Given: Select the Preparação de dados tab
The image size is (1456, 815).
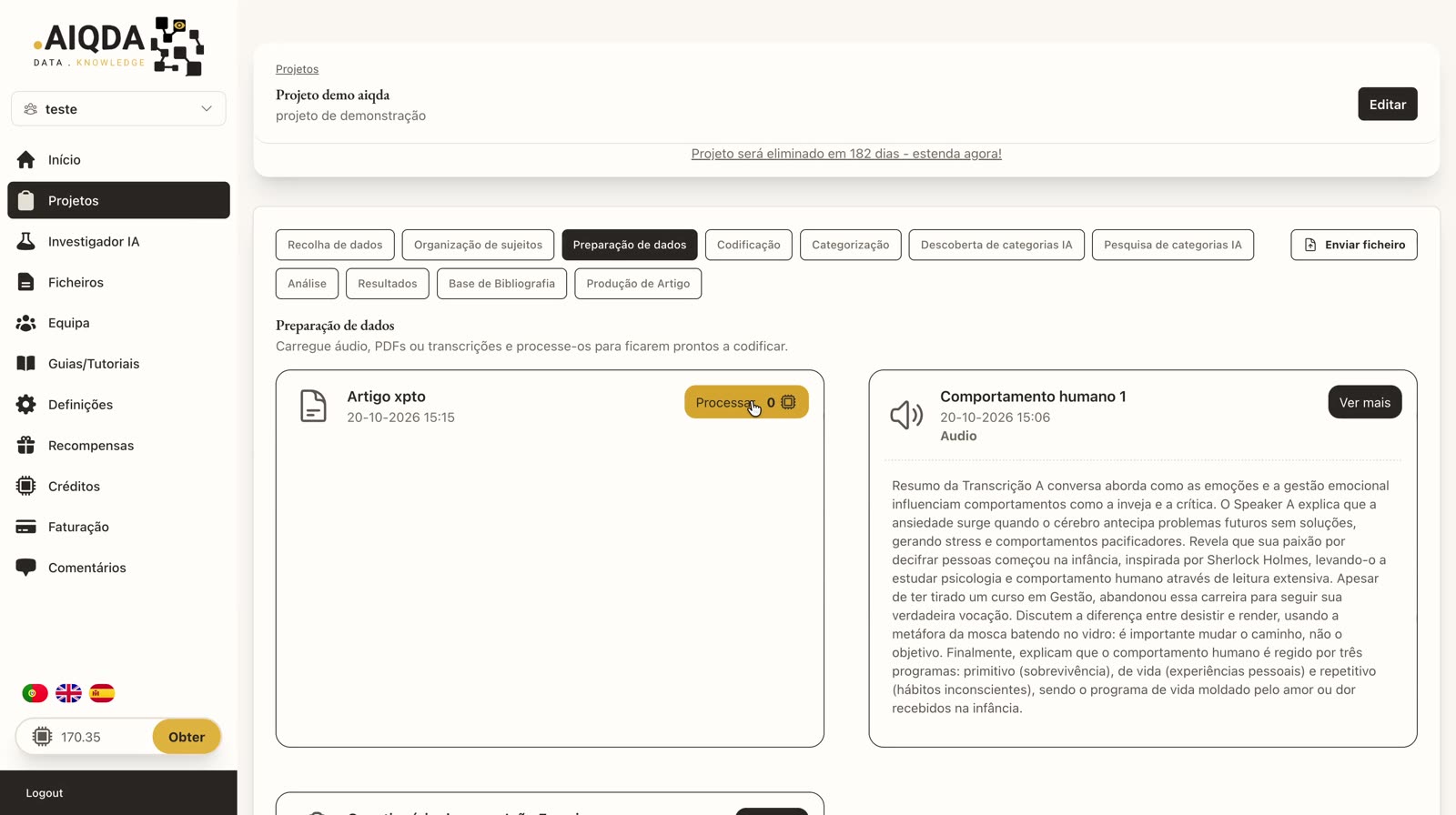Looking at the screenshot, I should pos(630,245).
